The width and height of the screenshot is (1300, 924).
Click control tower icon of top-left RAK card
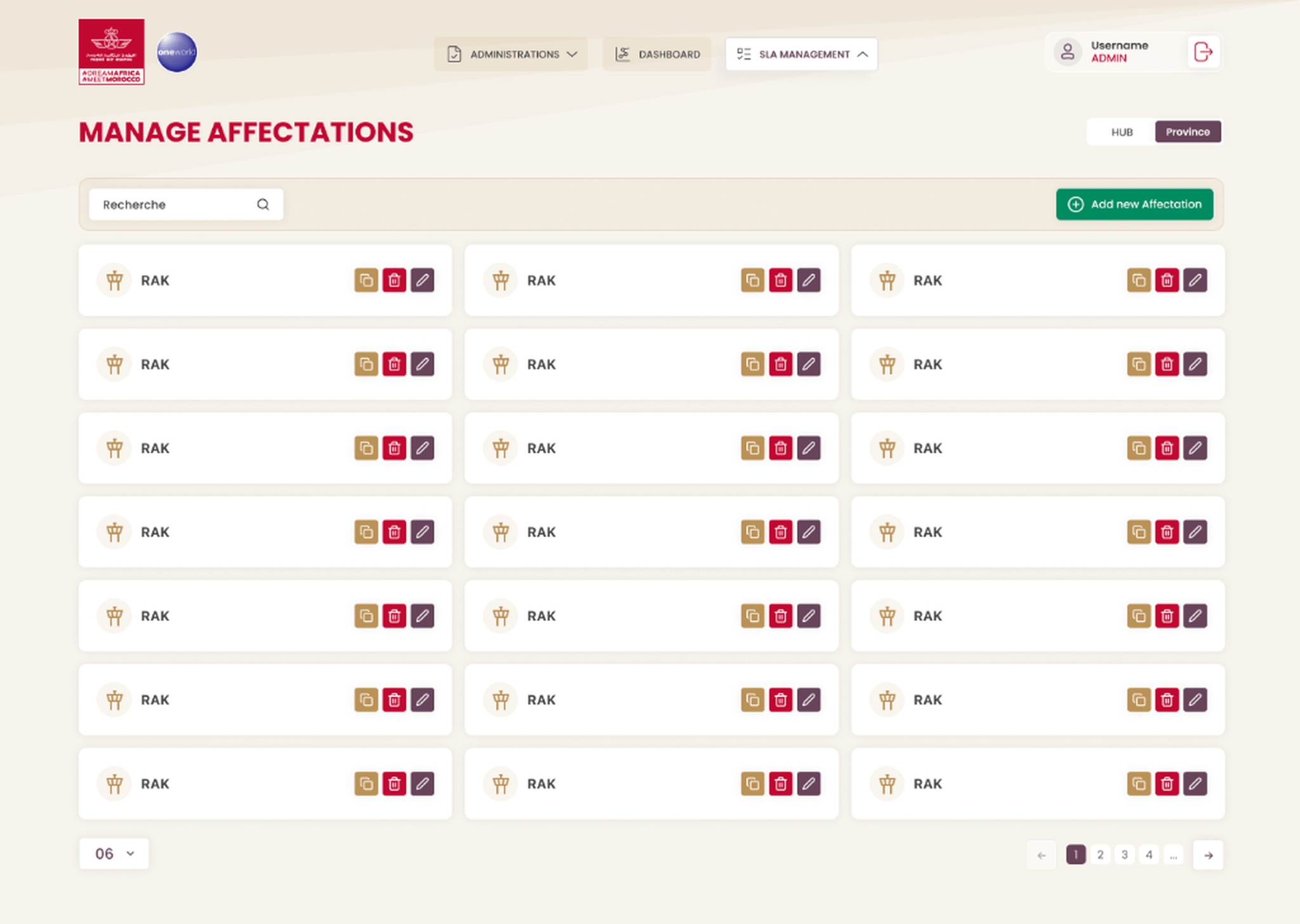(114, 280)
